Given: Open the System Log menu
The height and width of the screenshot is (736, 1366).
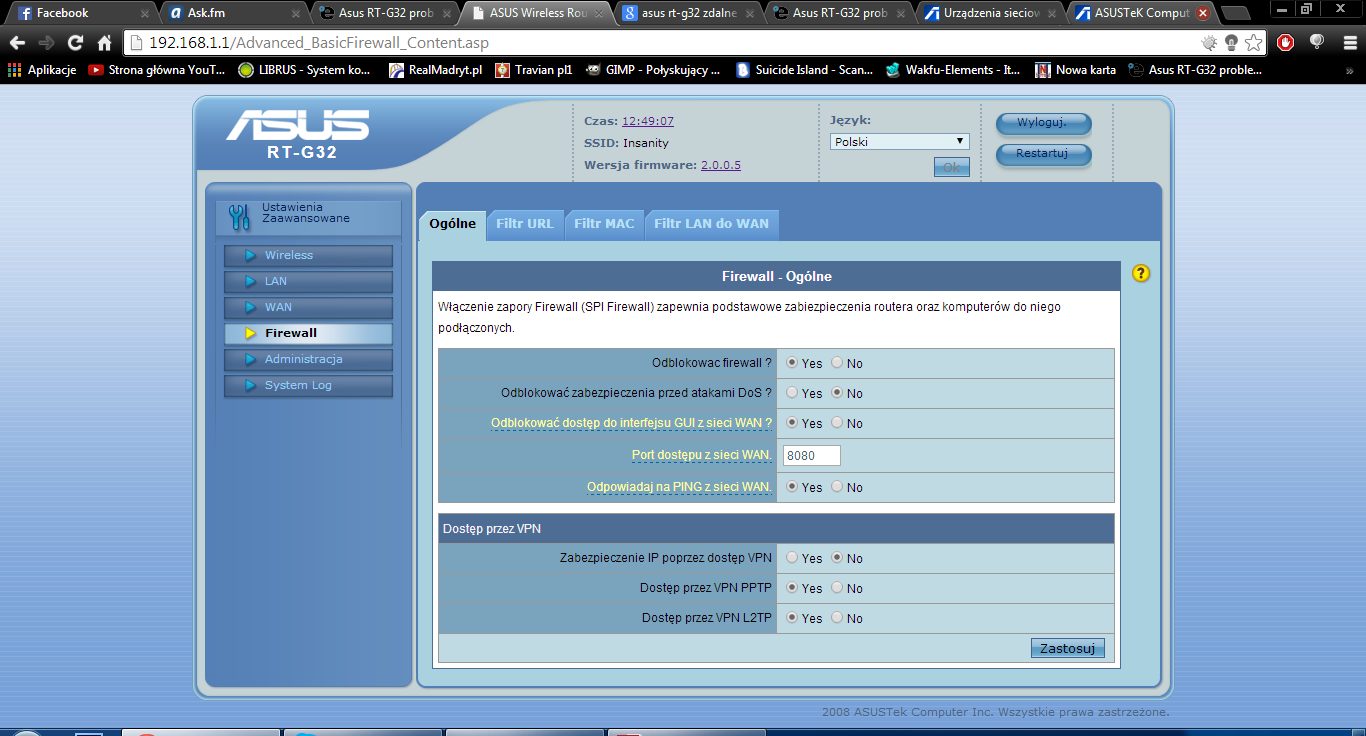Looking at the screenshot, I should pyautogui.click(x=308, y=386).
